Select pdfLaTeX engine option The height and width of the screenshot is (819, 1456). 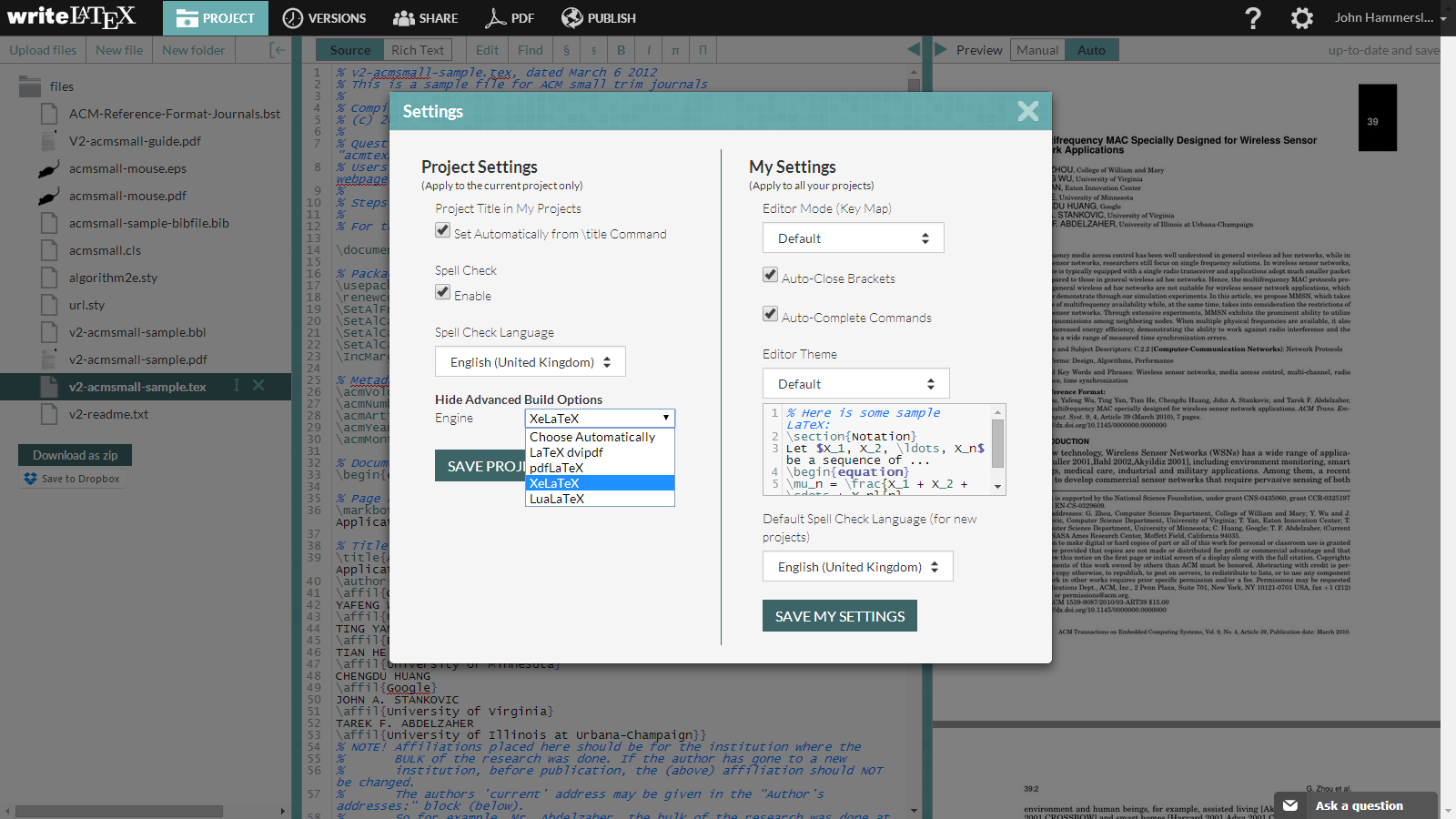[601, 468]
